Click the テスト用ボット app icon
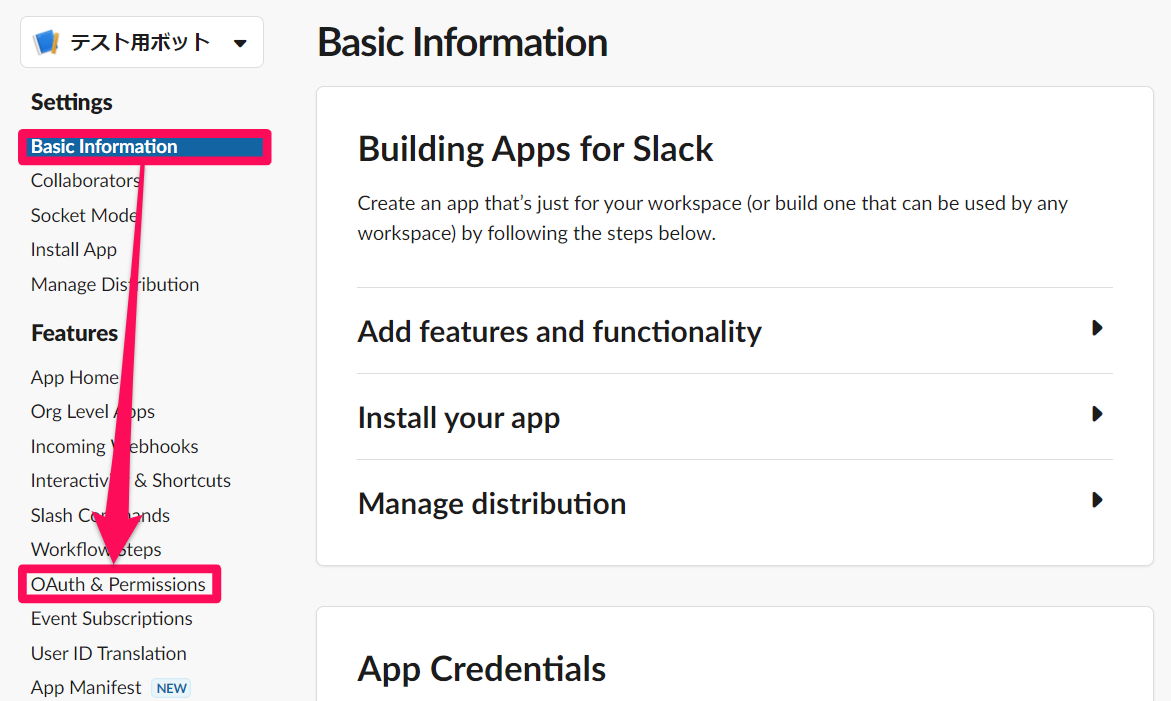 tap(45, 41)
